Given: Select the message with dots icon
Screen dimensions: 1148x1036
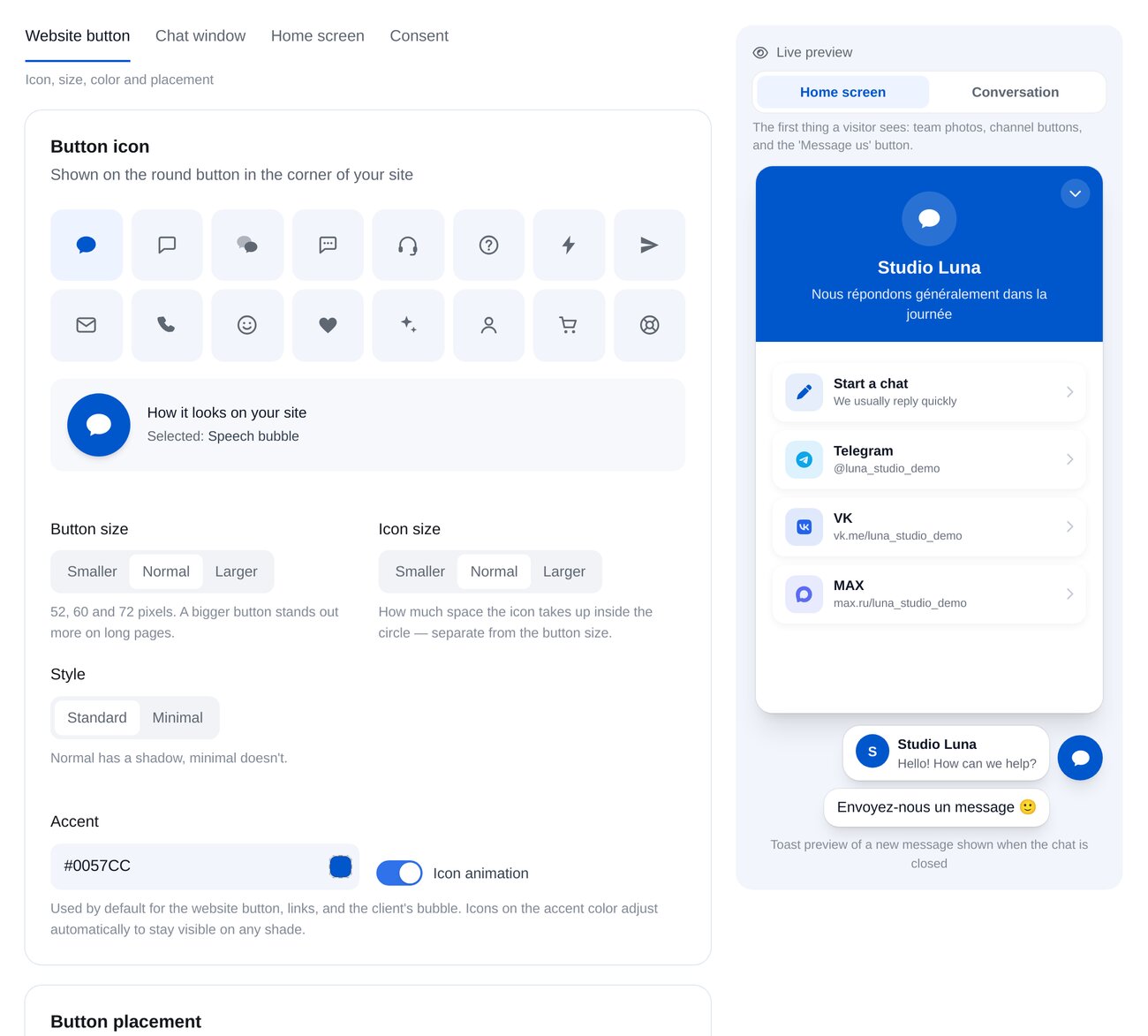Looking at the screenshot, I should pyautogui.click(x=328, y=245).
